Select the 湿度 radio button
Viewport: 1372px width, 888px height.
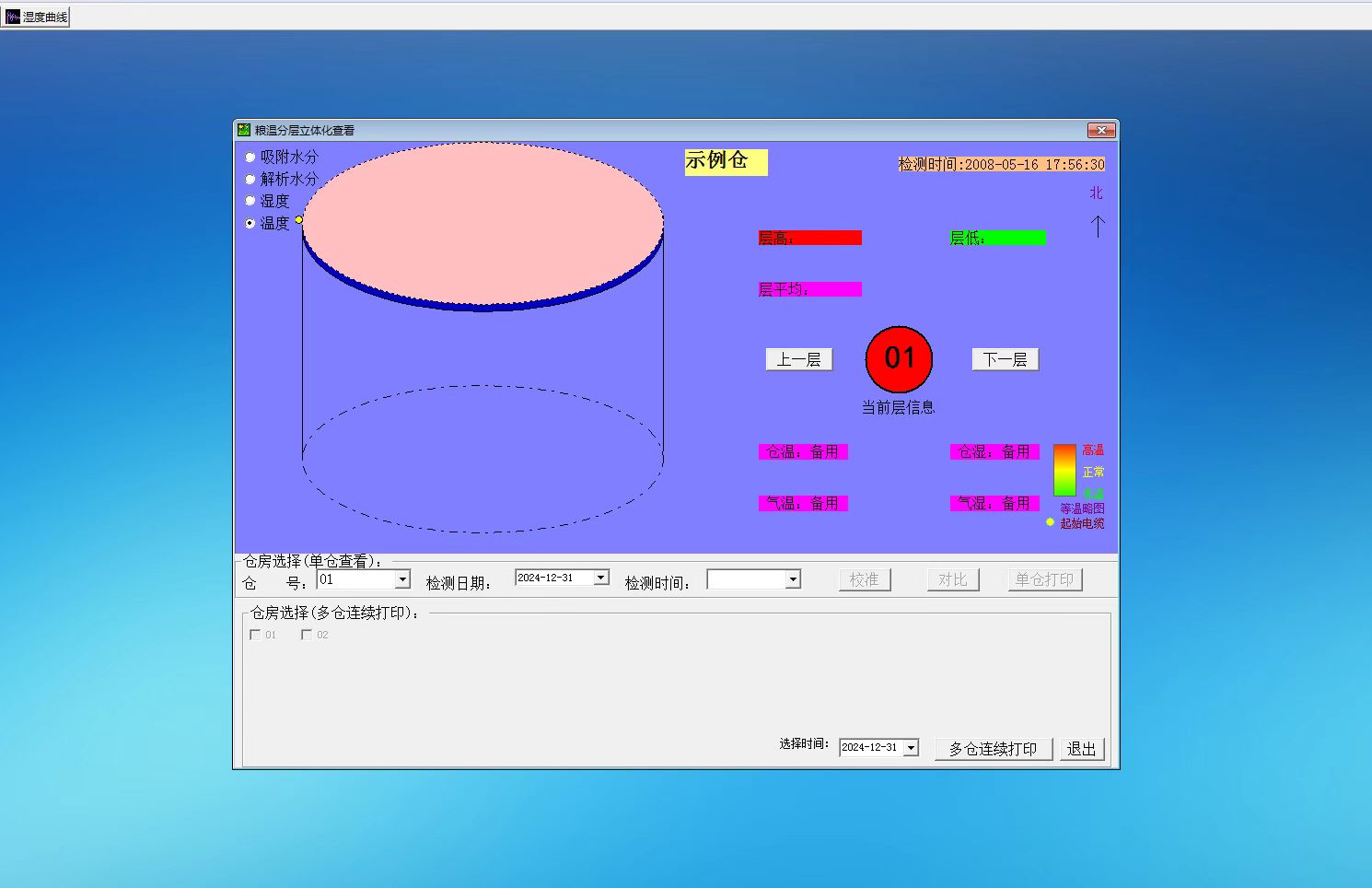tap(250, 200)
